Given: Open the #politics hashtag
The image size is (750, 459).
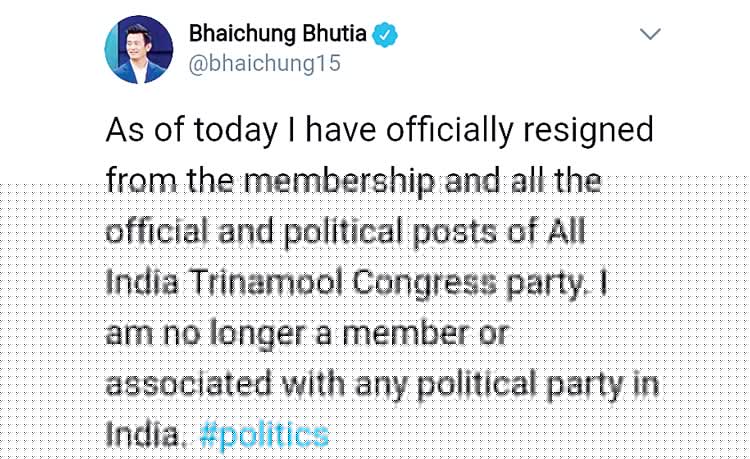Looking at the screenshot, I should coord(264,436).
